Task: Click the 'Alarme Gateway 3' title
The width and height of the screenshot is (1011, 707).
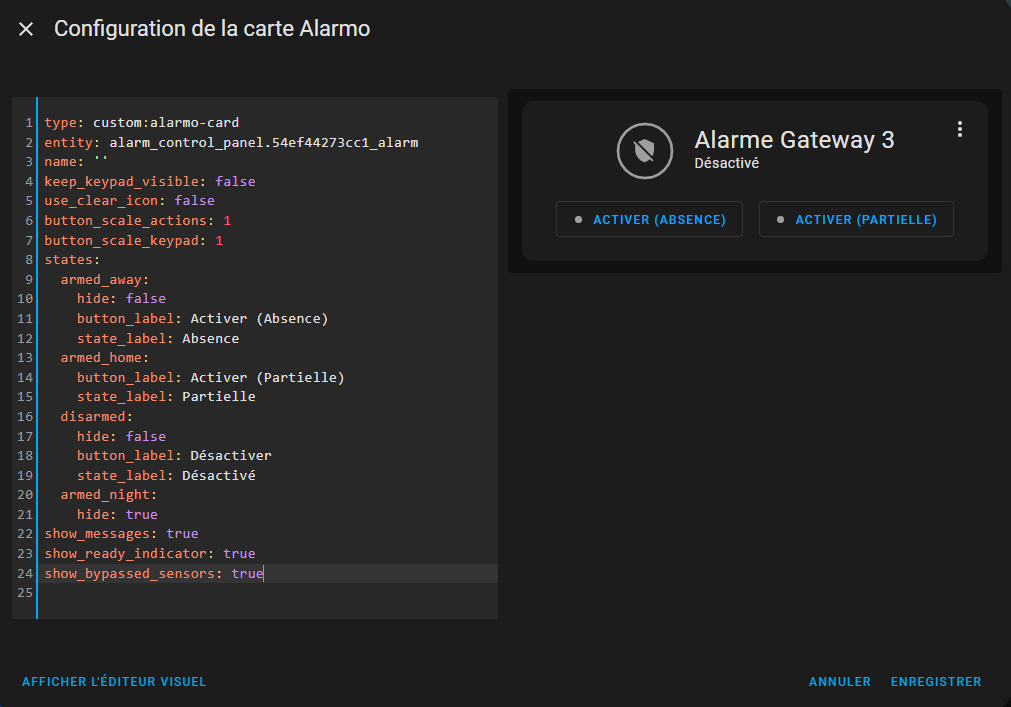Action: tap(794, 140)
